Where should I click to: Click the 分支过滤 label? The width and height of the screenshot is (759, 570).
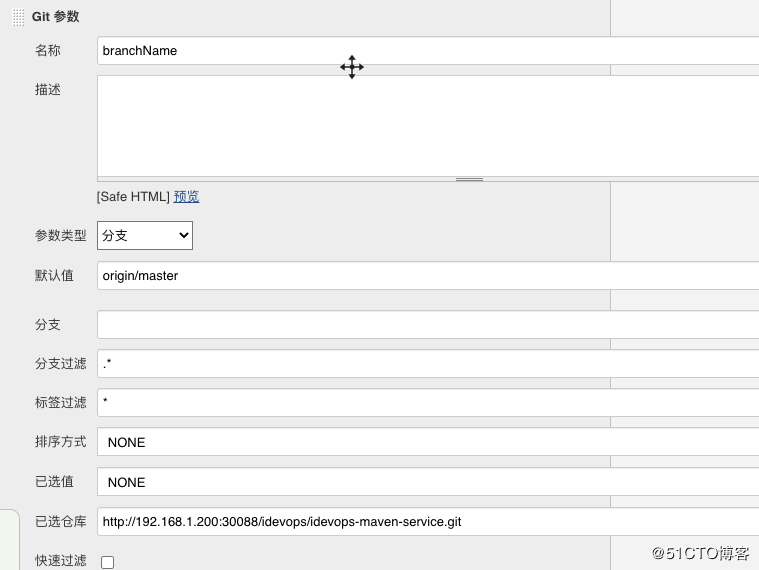(61, 363)
